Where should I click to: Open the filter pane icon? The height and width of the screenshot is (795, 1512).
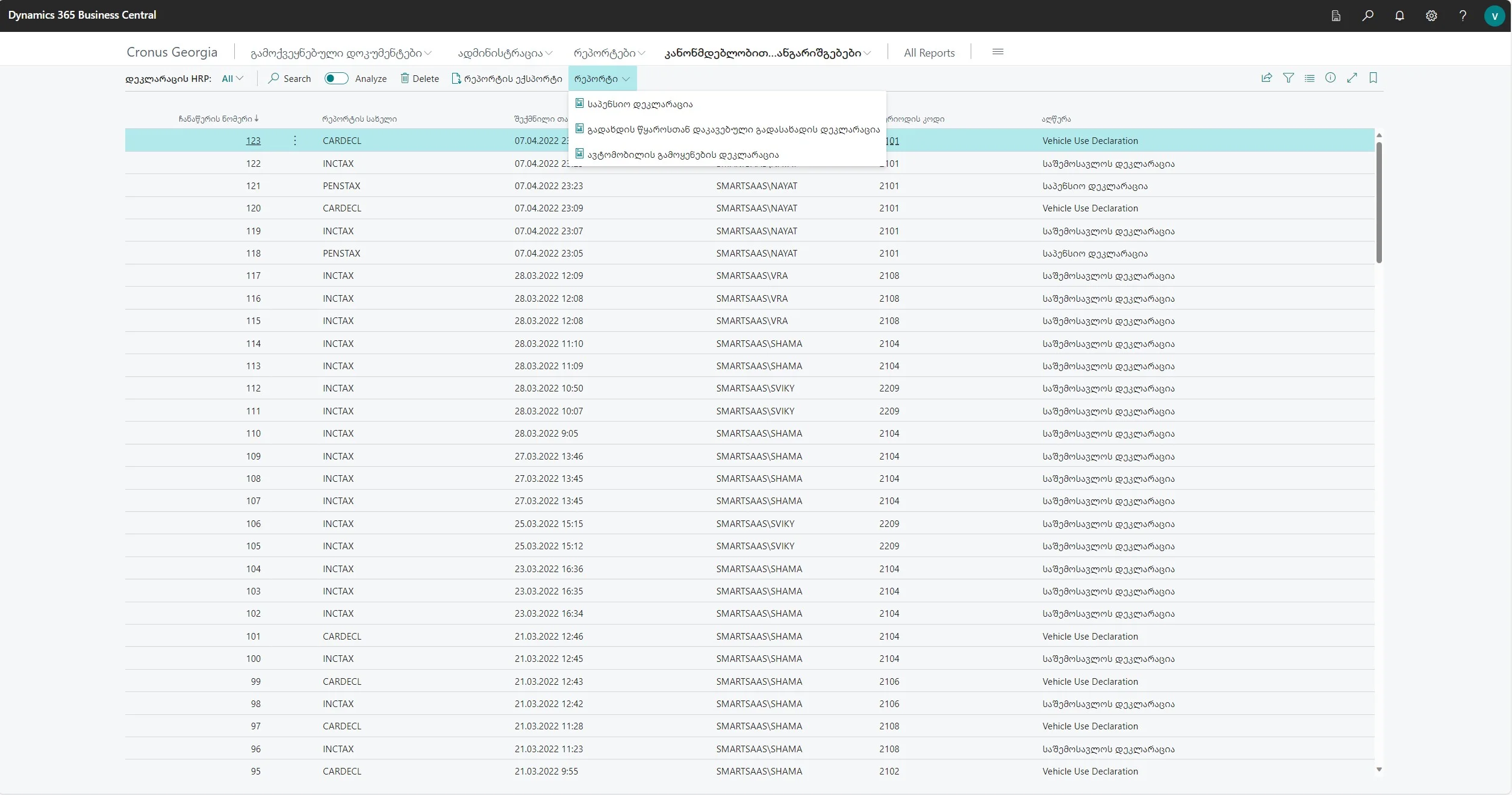coord(1288,78)
